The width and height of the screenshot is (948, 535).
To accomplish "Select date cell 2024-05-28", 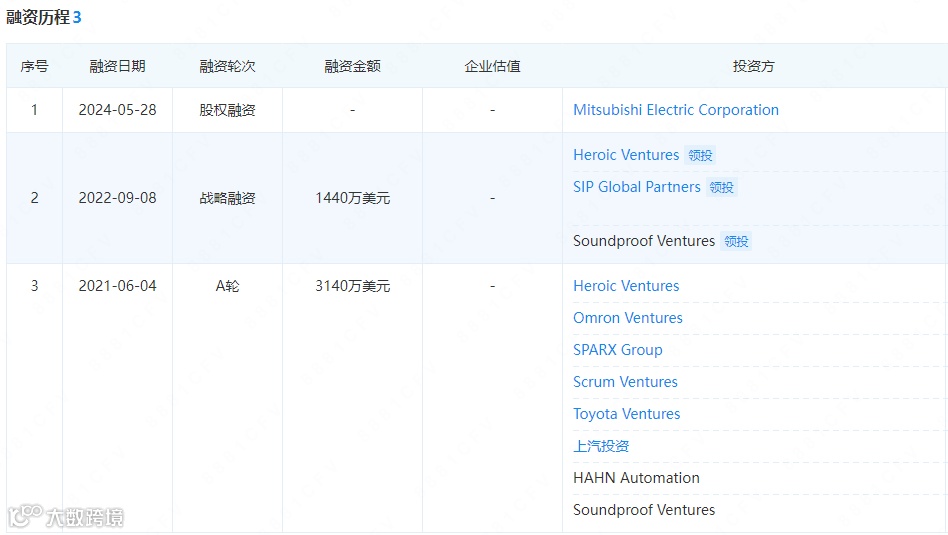I will pos(117,110).
